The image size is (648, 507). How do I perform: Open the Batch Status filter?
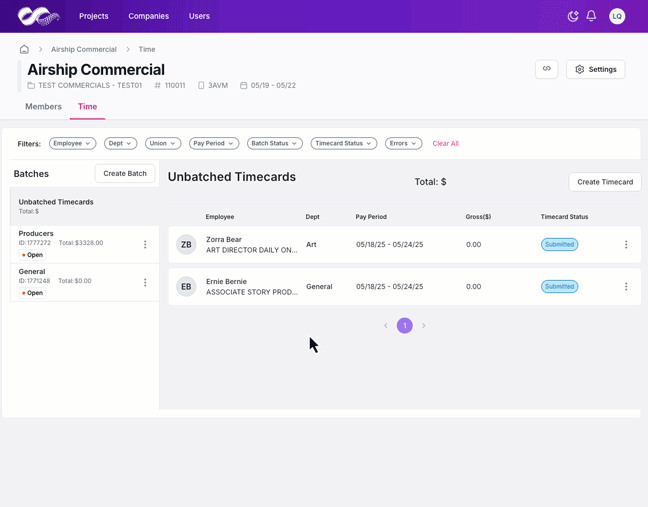pos(274,144)
